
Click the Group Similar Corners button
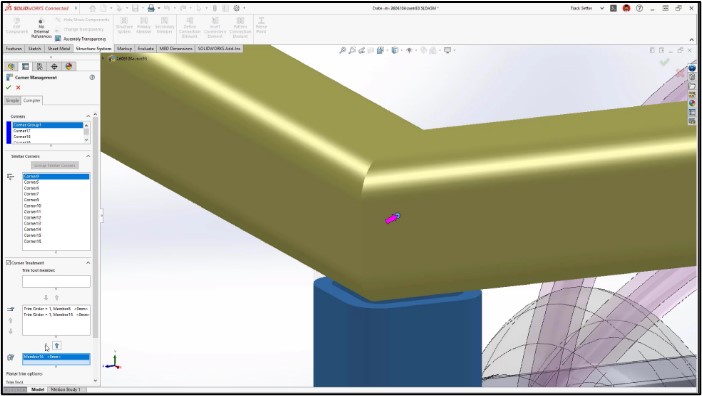[55, 166]
